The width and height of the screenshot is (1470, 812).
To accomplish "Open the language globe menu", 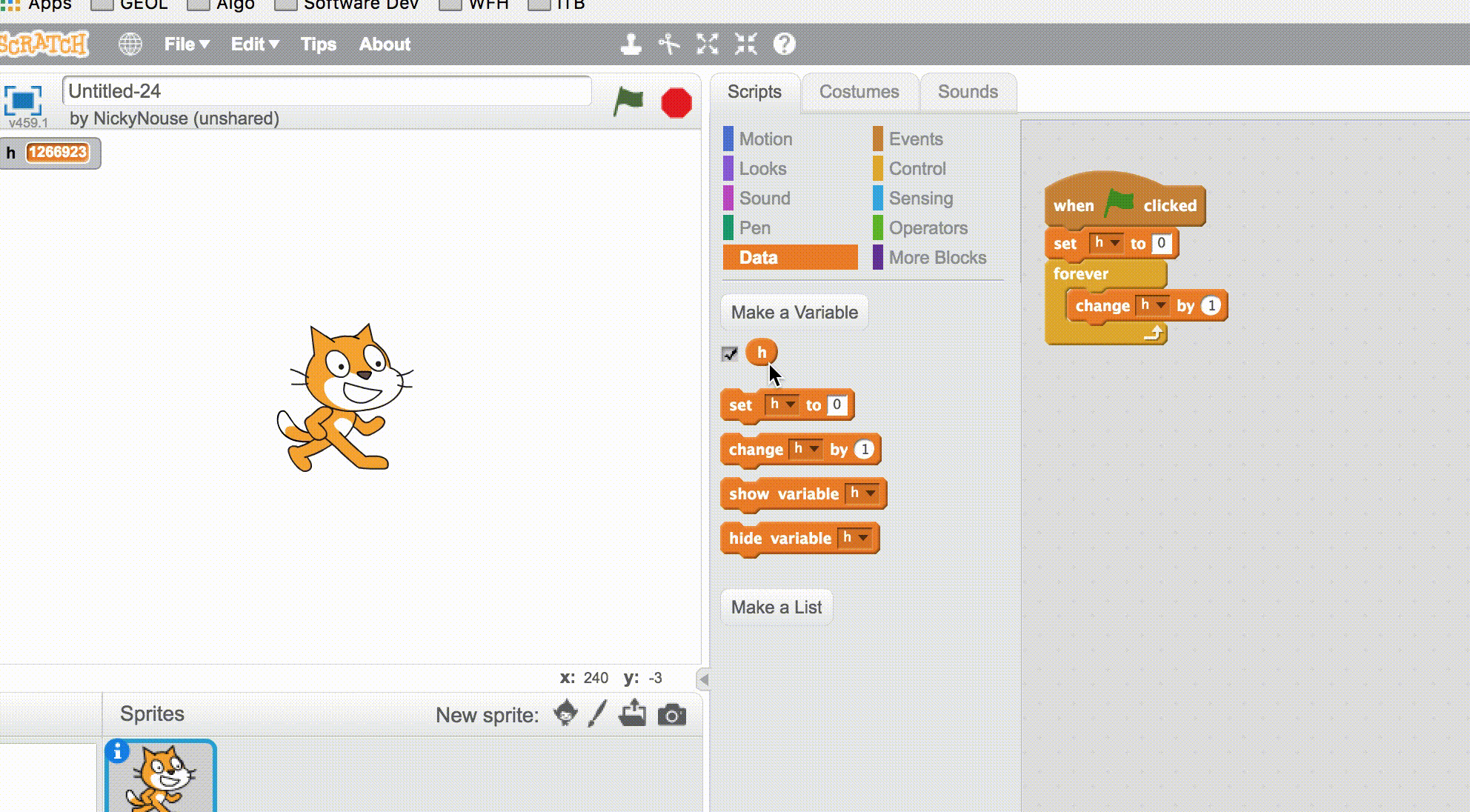I will 130,44.
